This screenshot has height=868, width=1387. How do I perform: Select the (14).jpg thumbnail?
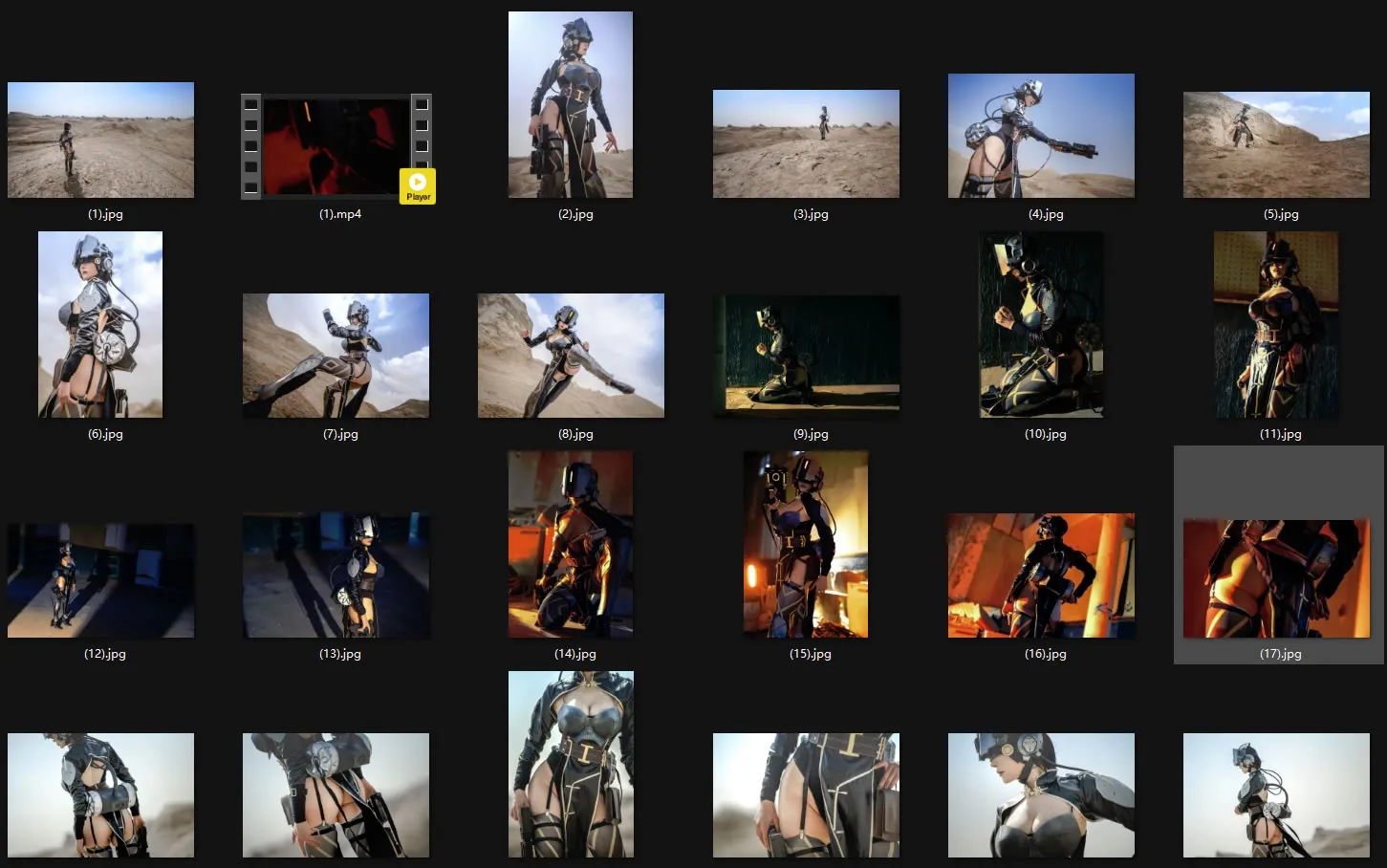point(571,544)
